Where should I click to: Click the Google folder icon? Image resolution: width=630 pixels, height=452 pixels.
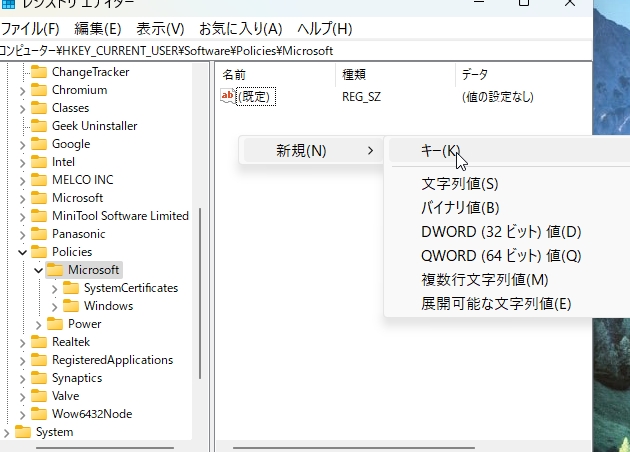(x=39, y=144)
